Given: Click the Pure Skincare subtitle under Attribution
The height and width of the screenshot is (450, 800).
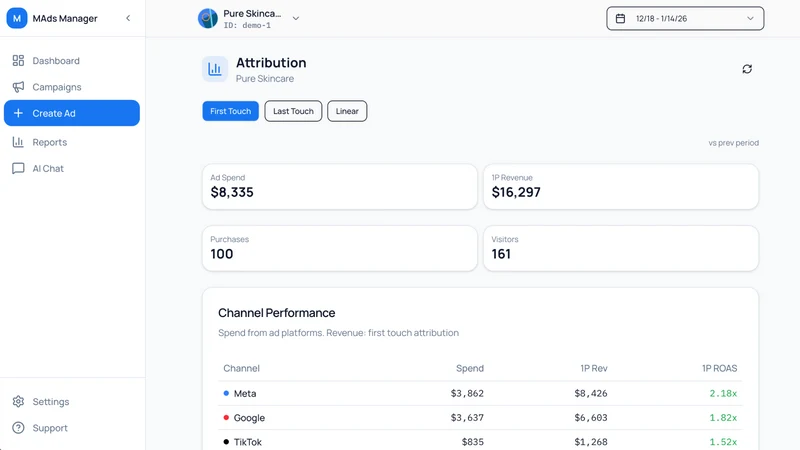Looking at the screenshot, I should (x=265, y=79).
